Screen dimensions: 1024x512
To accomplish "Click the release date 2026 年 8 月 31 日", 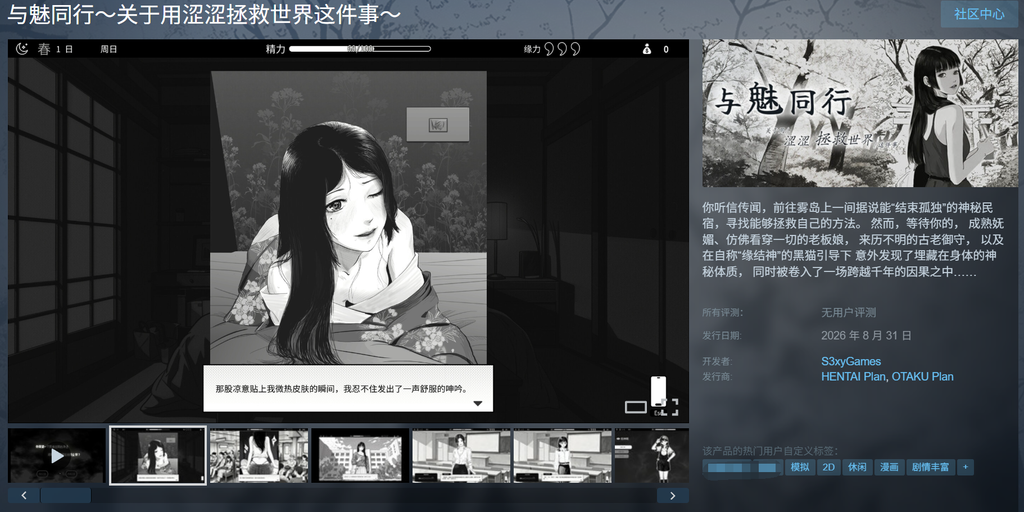I will (866, 336).
